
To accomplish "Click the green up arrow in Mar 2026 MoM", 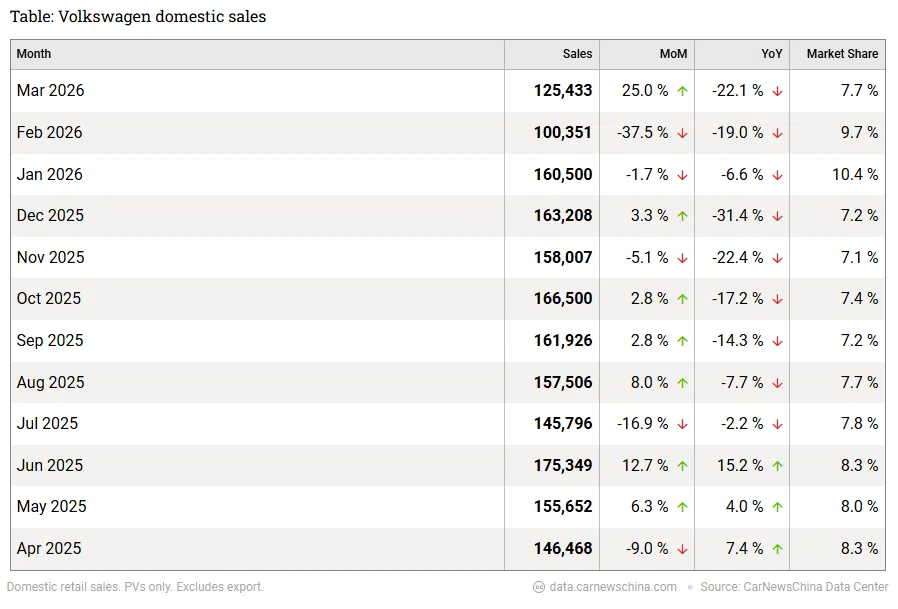I will point(682,91).
